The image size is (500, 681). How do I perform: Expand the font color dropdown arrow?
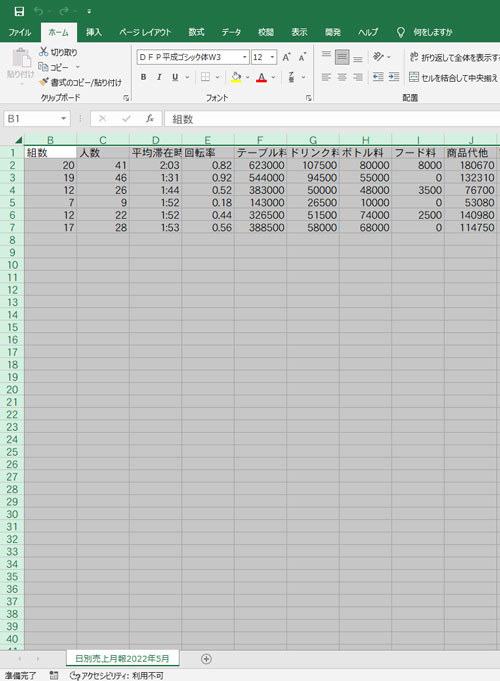point(273,77)
